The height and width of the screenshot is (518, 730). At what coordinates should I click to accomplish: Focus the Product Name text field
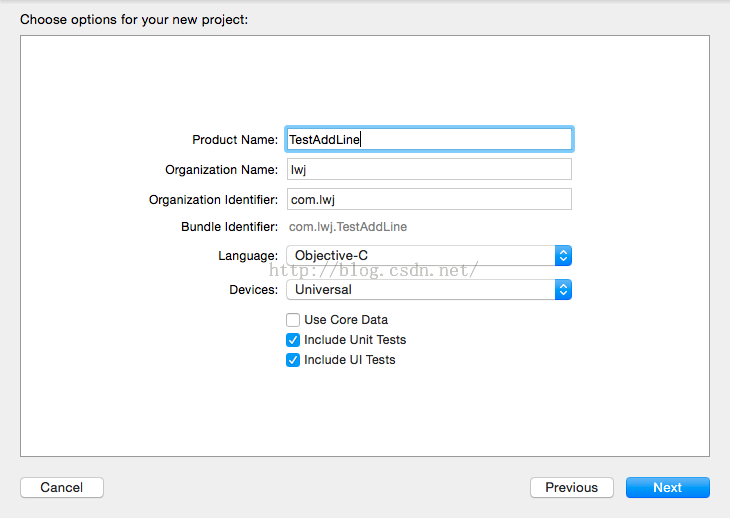[x=429, y=140]
